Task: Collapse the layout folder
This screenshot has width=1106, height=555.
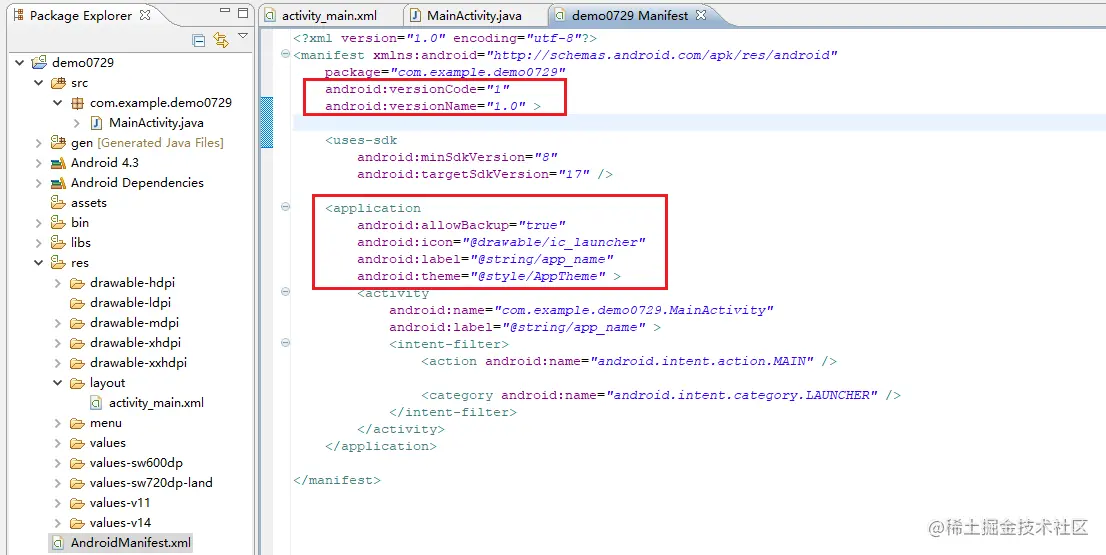Action: (x=58, y=383)
